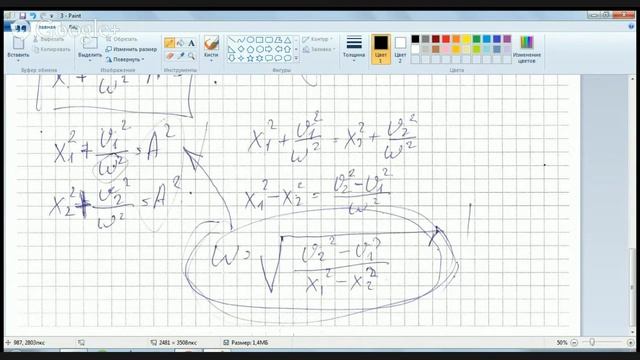Click Save icon in quick access toolbar
Screen dimensions: 640x360
23,16
